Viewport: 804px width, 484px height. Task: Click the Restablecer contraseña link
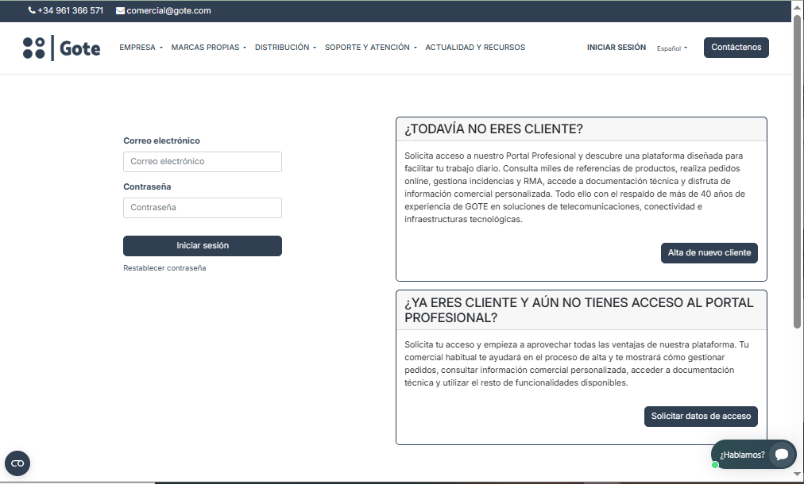point(165,268)
